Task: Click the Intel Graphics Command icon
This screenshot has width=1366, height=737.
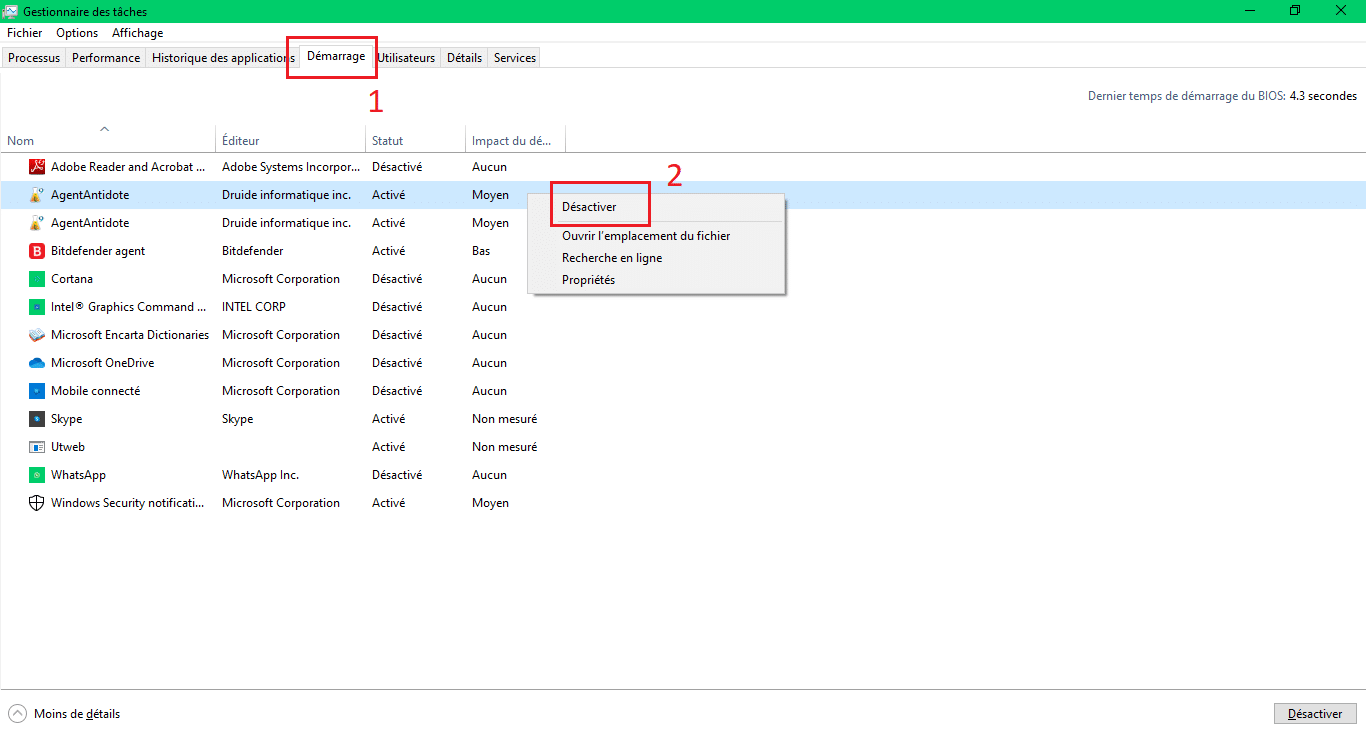Action: 37,307
